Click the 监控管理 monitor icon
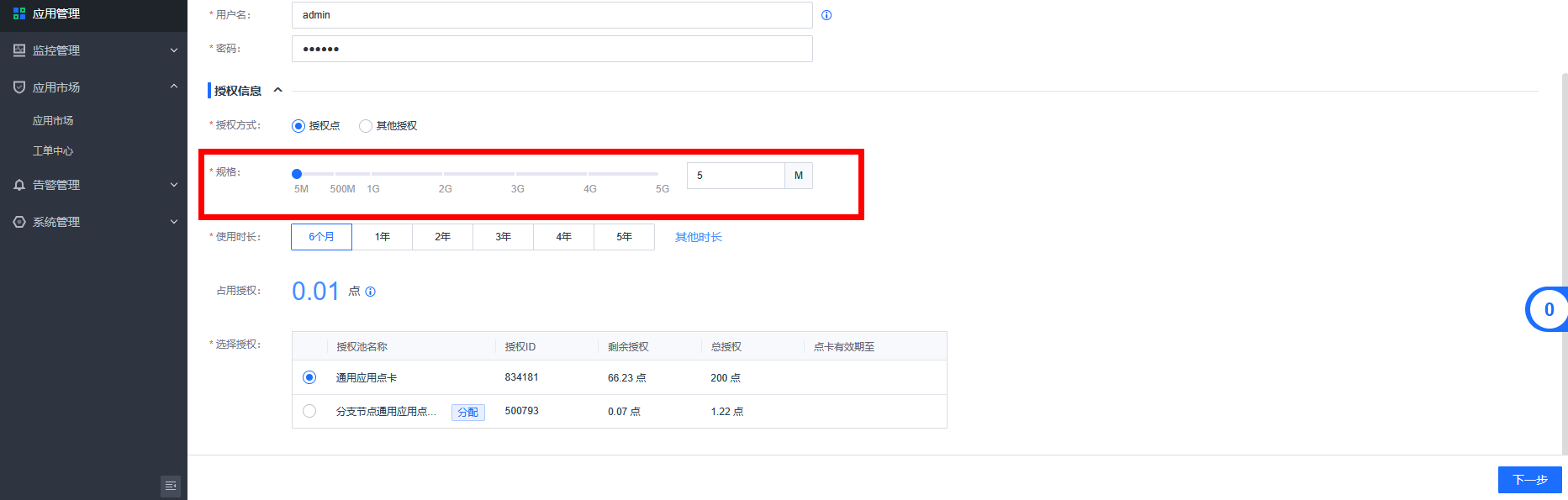 tap(19, 50)
